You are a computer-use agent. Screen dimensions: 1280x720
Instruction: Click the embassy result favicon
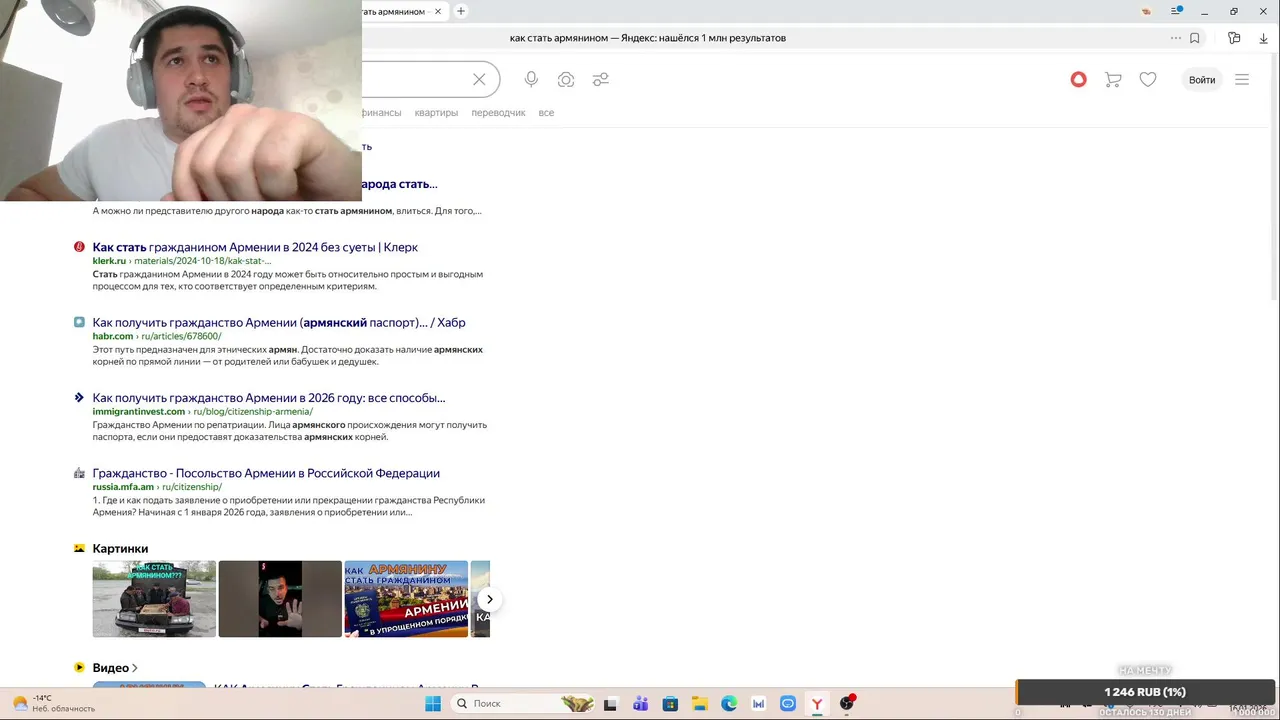coord(79,473)
